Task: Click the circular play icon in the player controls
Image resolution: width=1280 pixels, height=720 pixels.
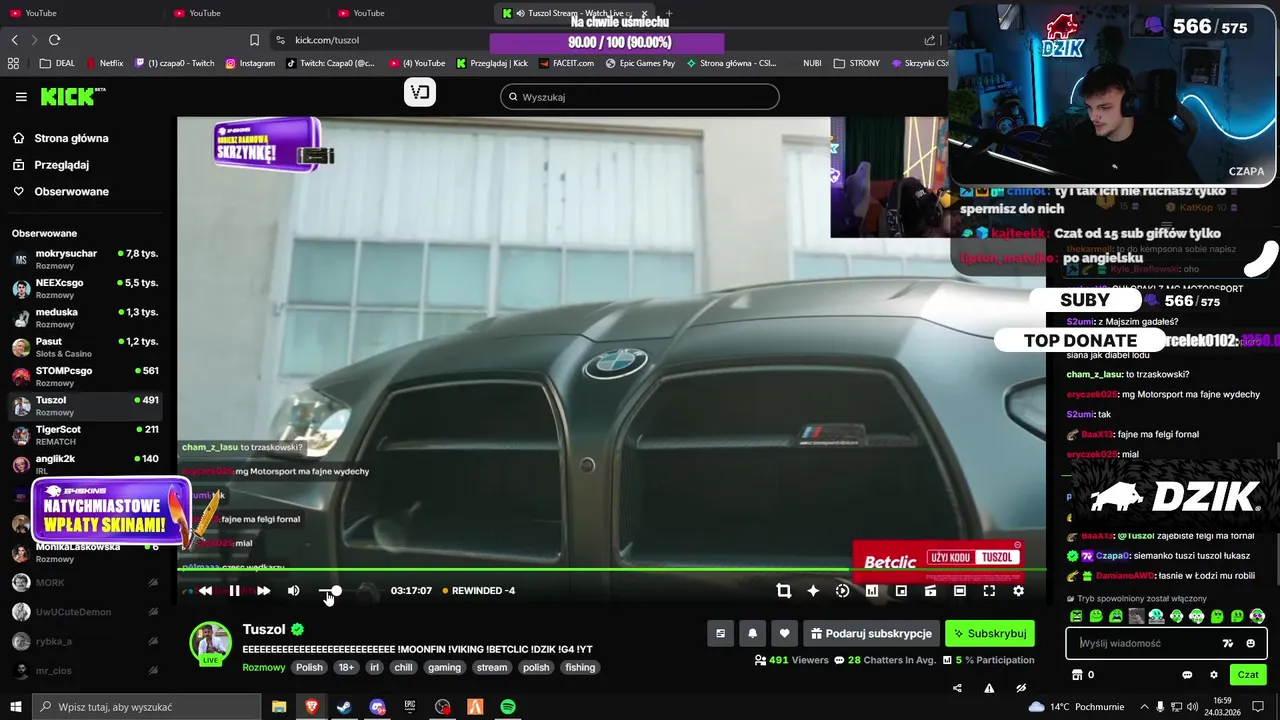Action: (x=842, y=591)
